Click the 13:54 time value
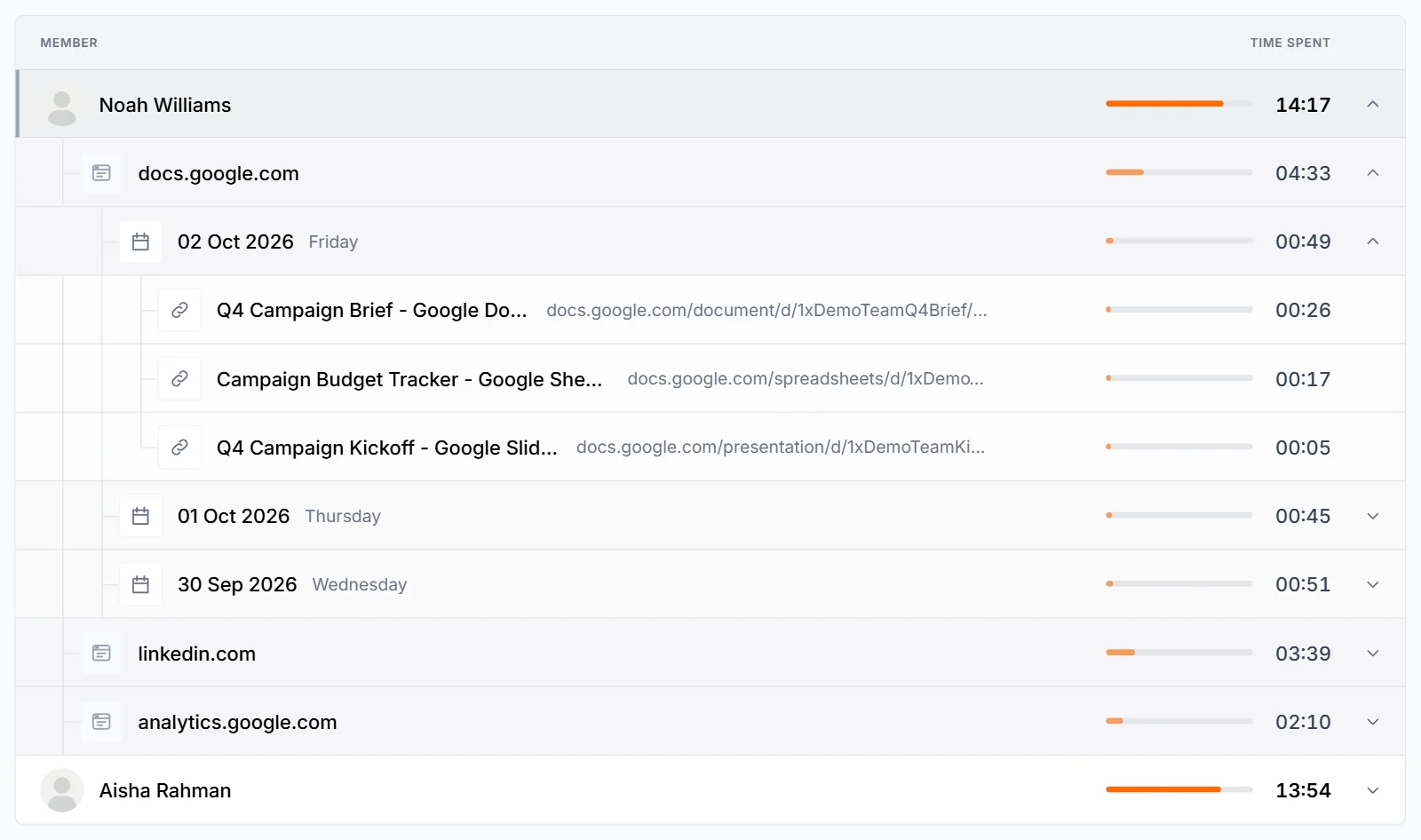Viewport: 1421px width, 840px height. 1303,790
